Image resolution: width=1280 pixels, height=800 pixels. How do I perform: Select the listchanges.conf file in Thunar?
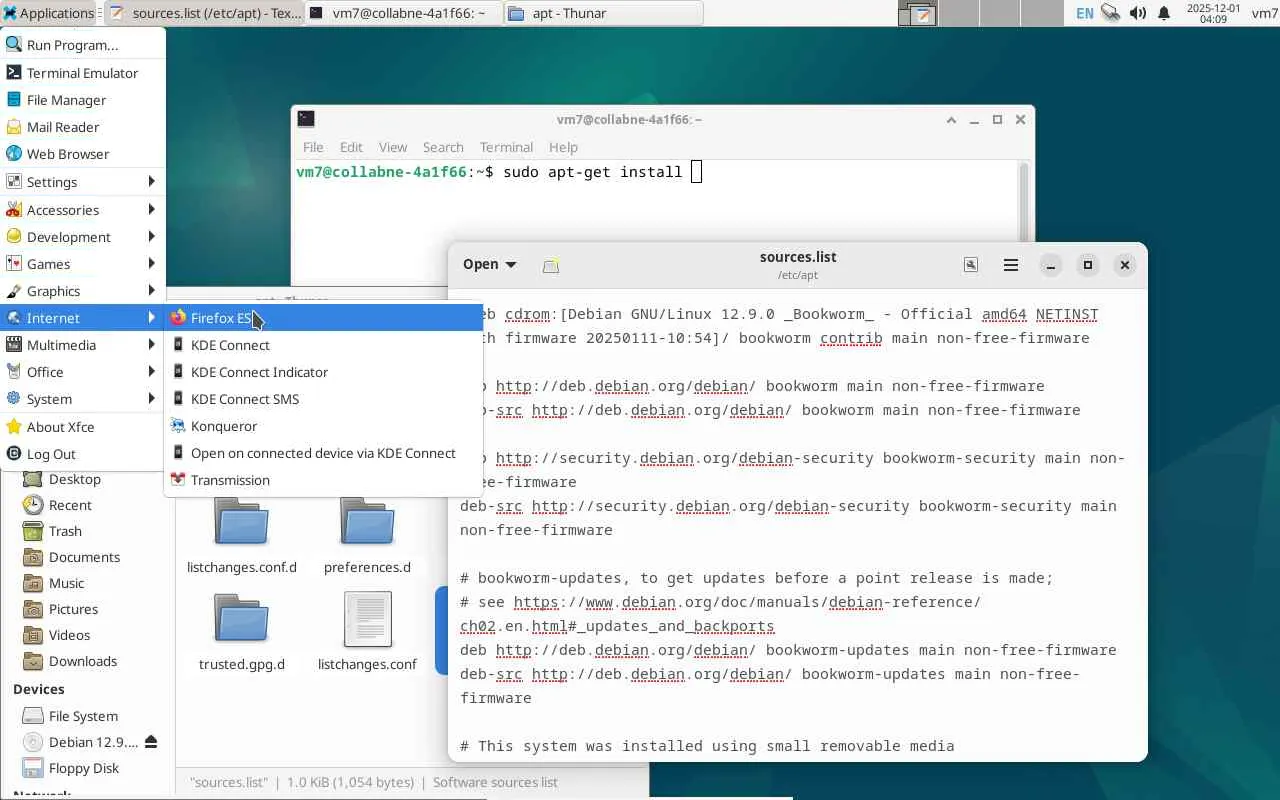click(x=367, y=632)
